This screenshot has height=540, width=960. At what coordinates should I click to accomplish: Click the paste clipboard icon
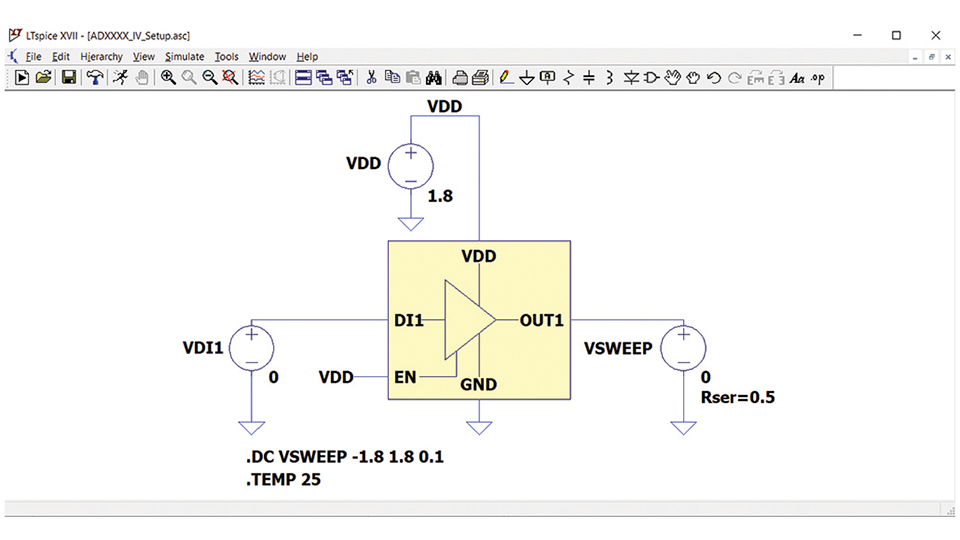coord(413,78)
